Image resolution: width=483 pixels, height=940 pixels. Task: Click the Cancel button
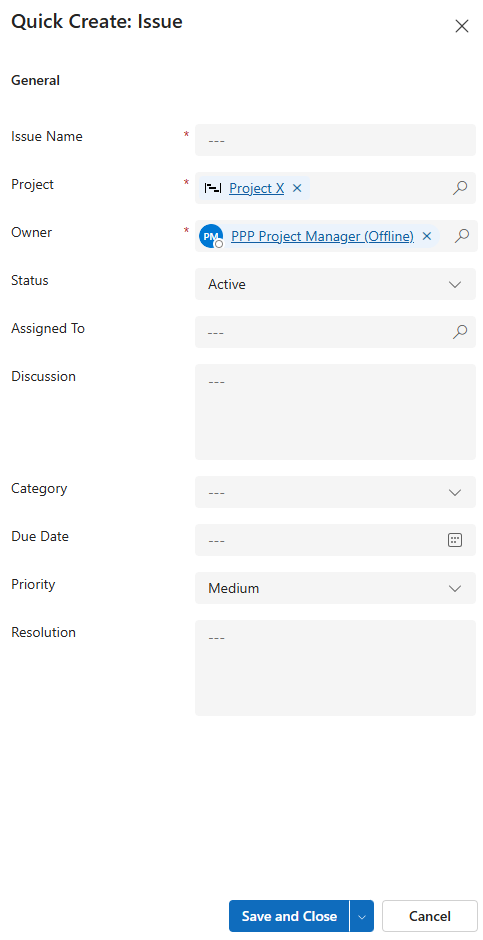tap(430, 916)
